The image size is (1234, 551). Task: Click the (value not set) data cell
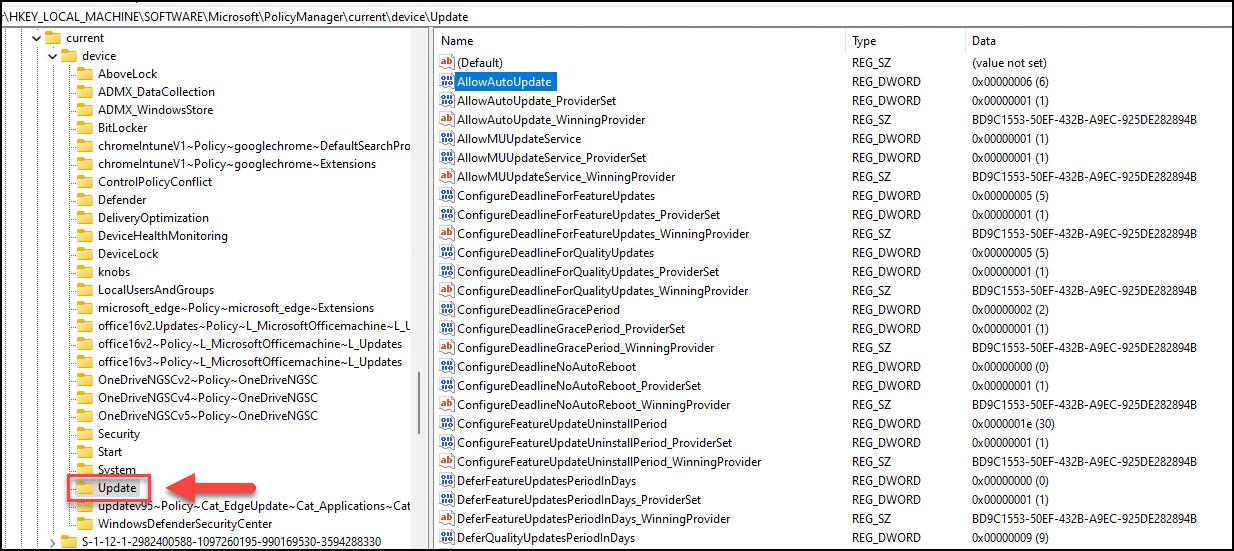tap(1008, 63)
